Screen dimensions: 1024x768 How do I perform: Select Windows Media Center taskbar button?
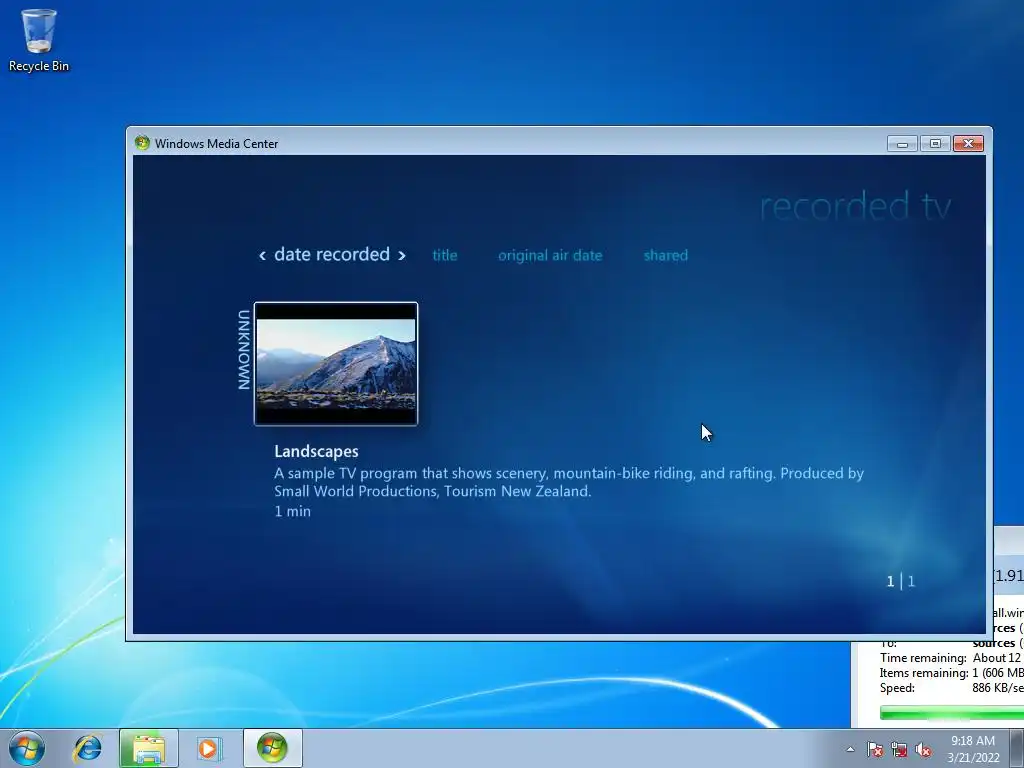[272, 748]
